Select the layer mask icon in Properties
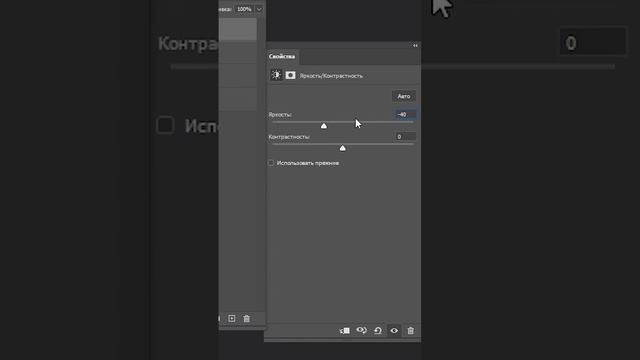The height and width of the screenshot is (360, 640). pyautogui.click(x=290, y=75)
